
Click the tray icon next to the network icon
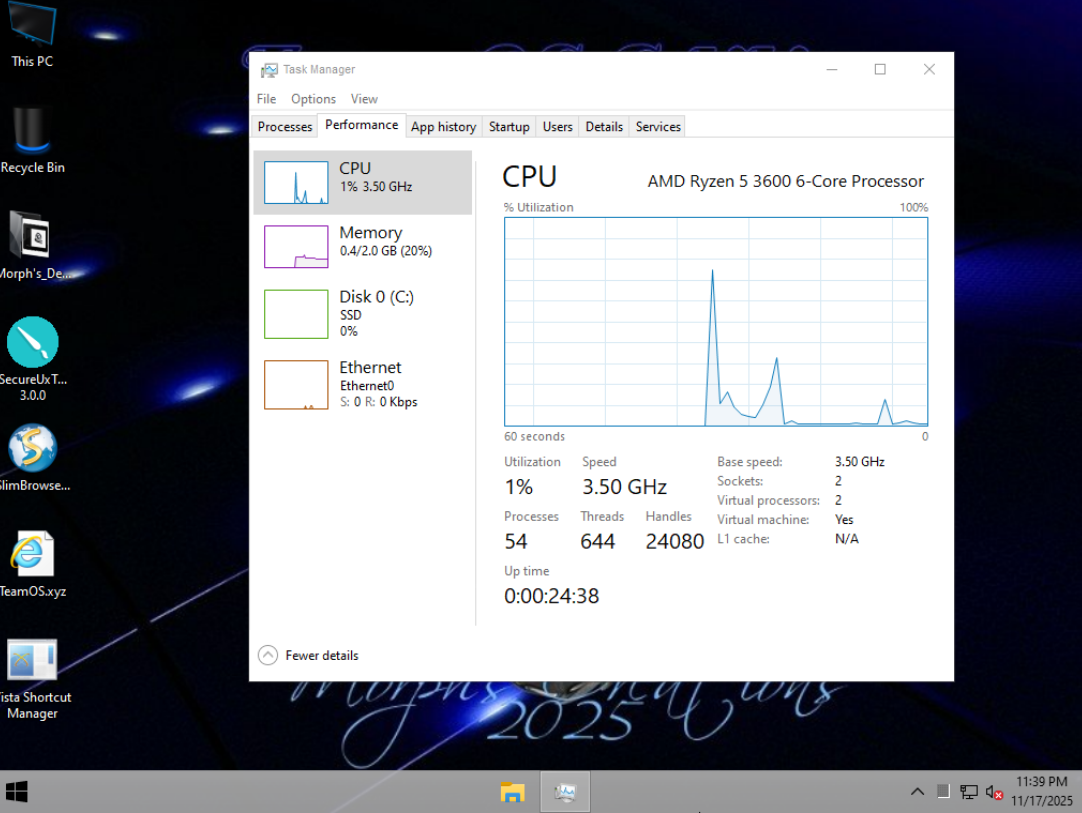943,792
